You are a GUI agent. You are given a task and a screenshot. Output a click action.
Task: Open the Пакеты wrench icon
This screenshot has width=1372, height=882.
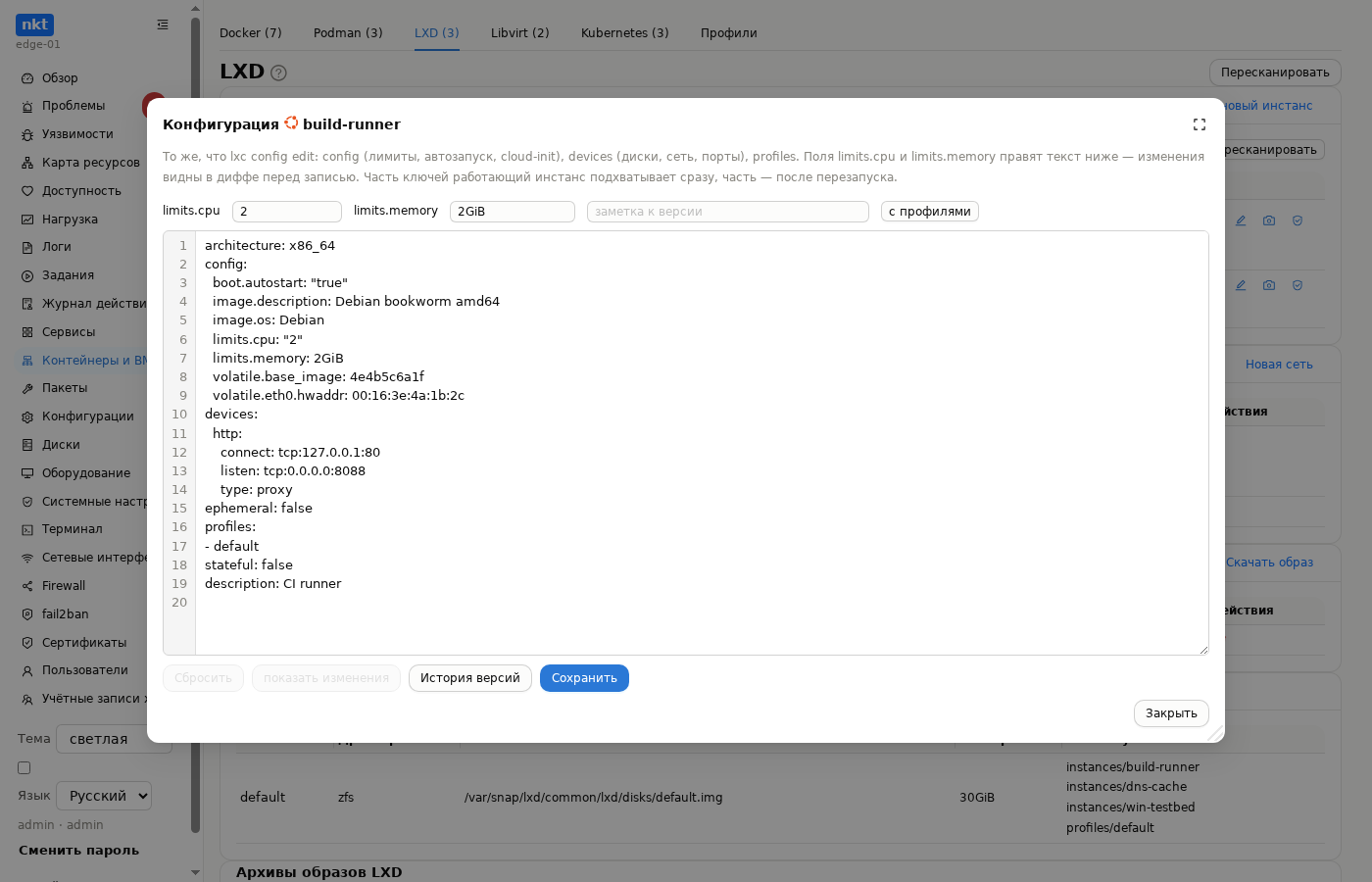27,388
